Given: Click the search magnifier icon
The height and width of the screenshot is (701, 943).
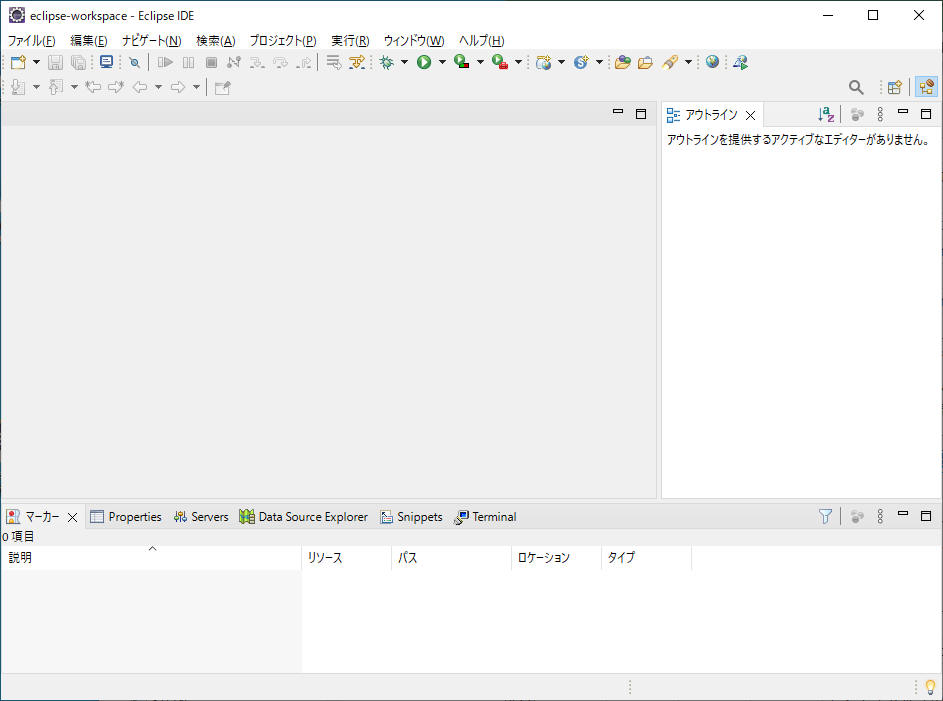Looking at the screenshot, I should click(x=856, y=87).
